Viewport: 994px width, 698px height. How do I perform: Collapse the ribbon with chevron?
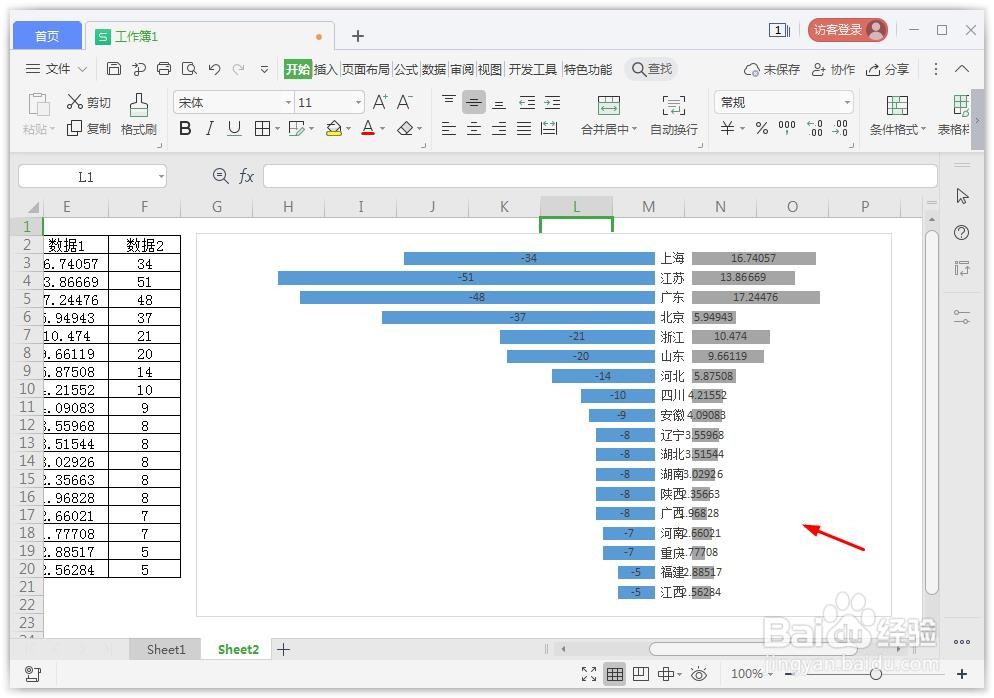point(962,68)
